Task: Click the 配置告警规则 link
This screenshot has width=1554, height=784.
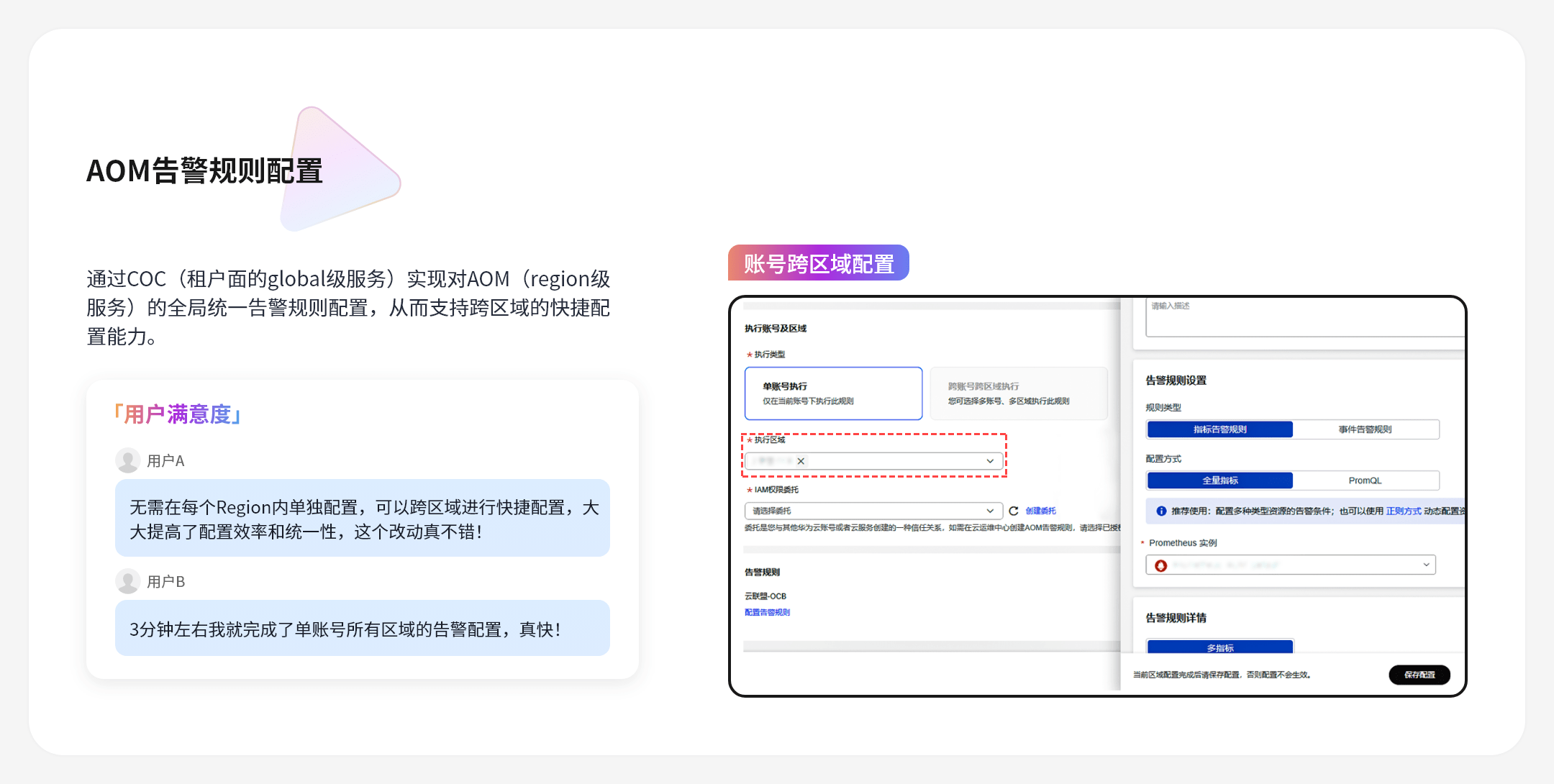Action: tap(767, 612)
